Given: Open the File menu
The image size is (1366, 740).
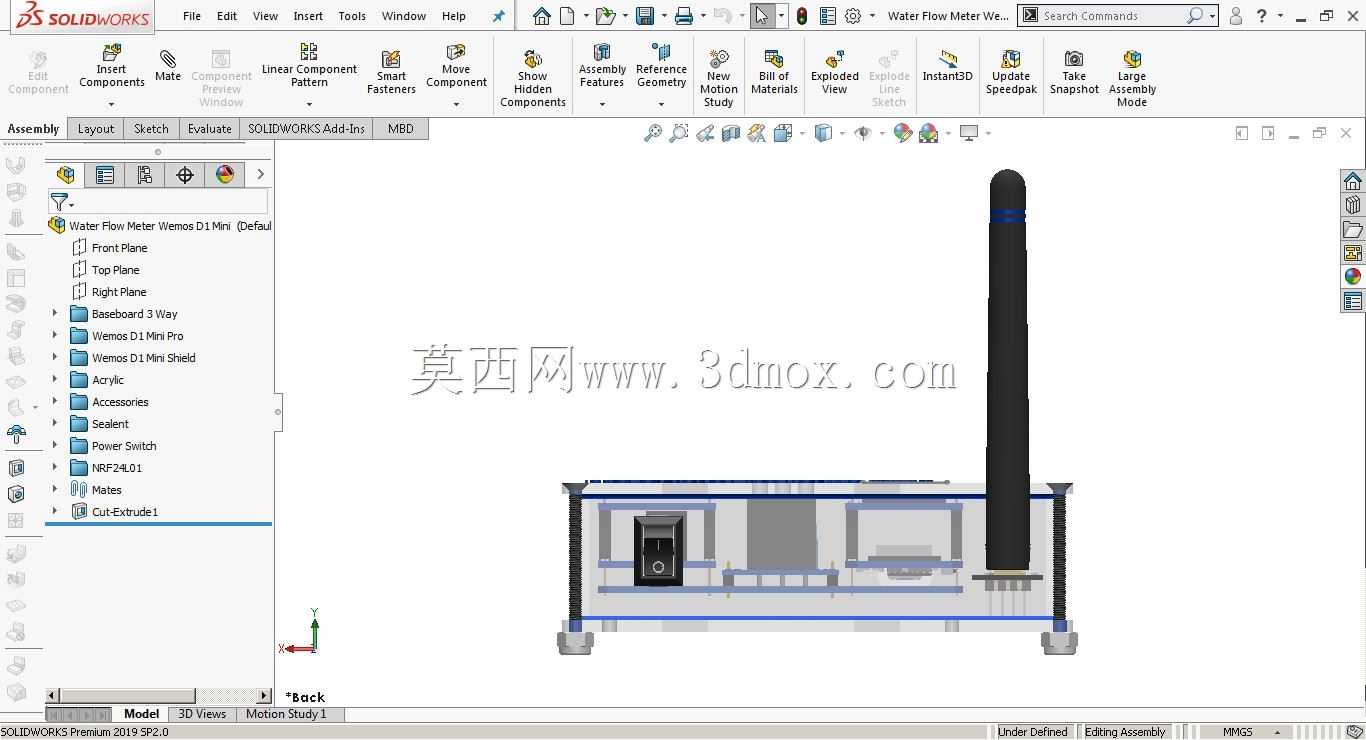Looking at the screenshot, I should pyautogui.click(x=192, y=16).
